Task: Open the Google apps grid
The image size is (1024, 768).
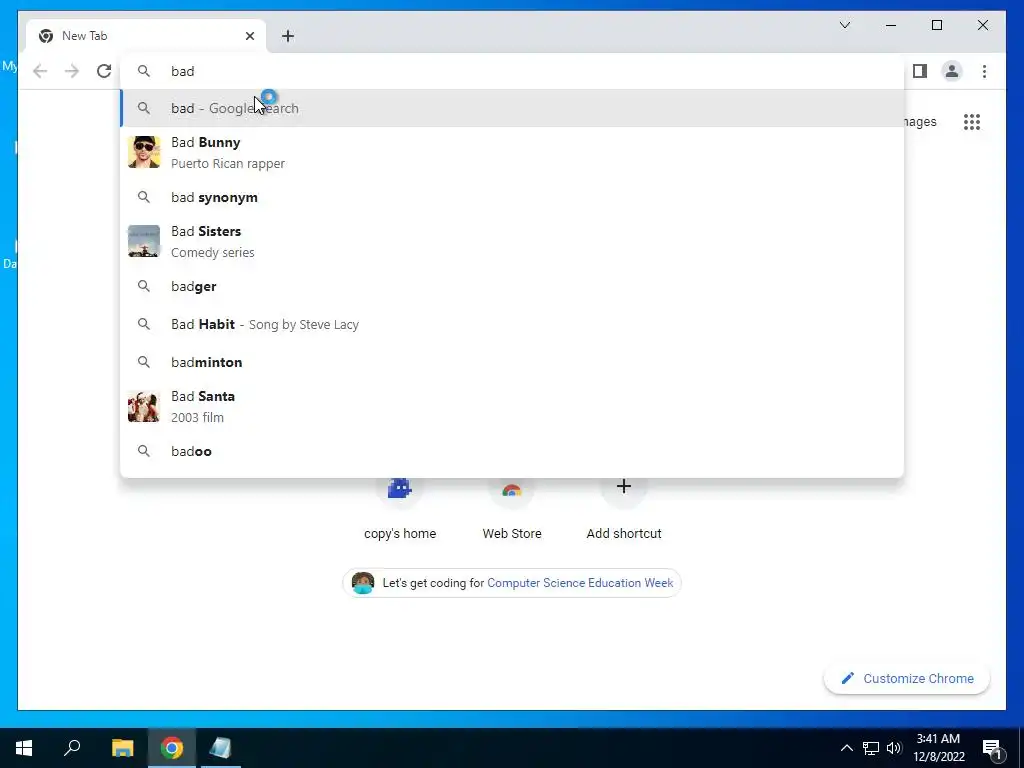Action: (972, 121)
